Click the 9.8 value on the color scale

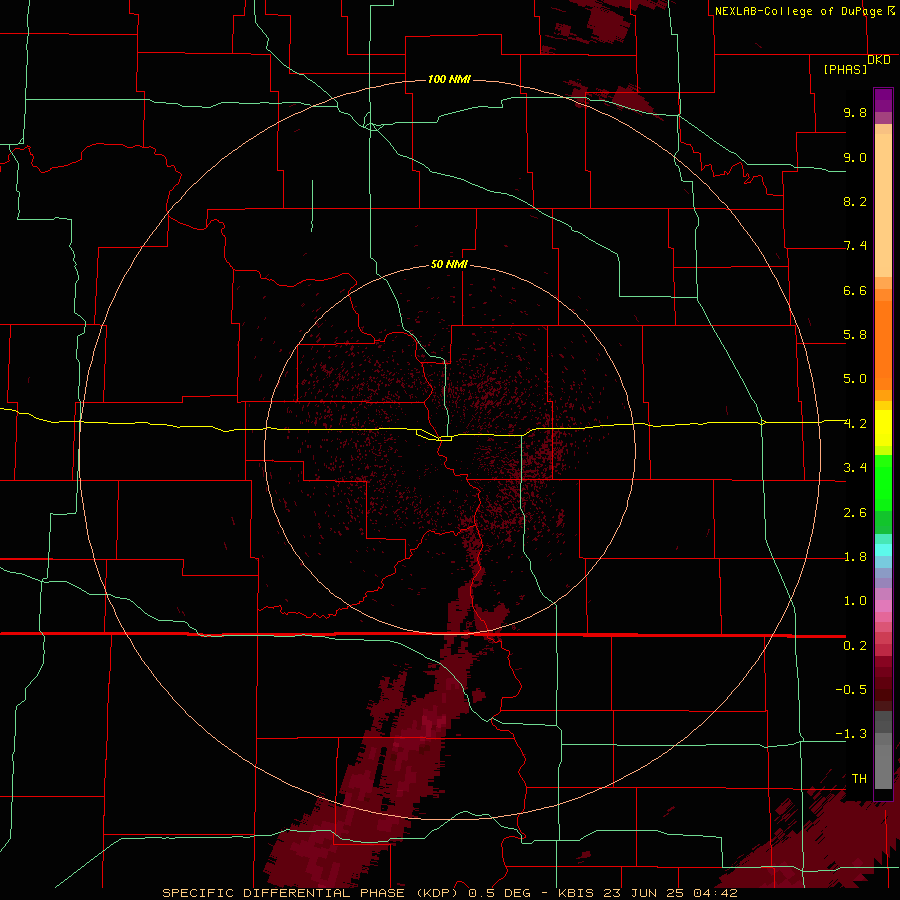tap(855, 112)
